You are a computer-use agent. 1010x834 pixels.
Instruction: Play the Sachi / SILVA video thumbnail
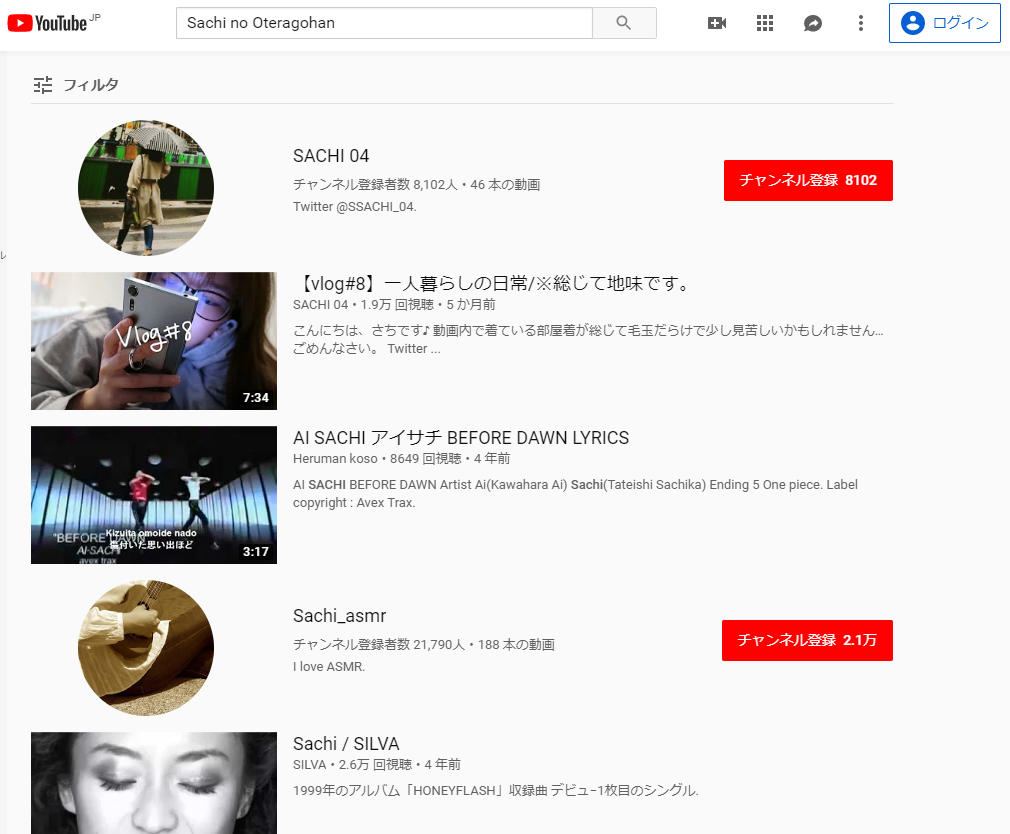(154, 783)
